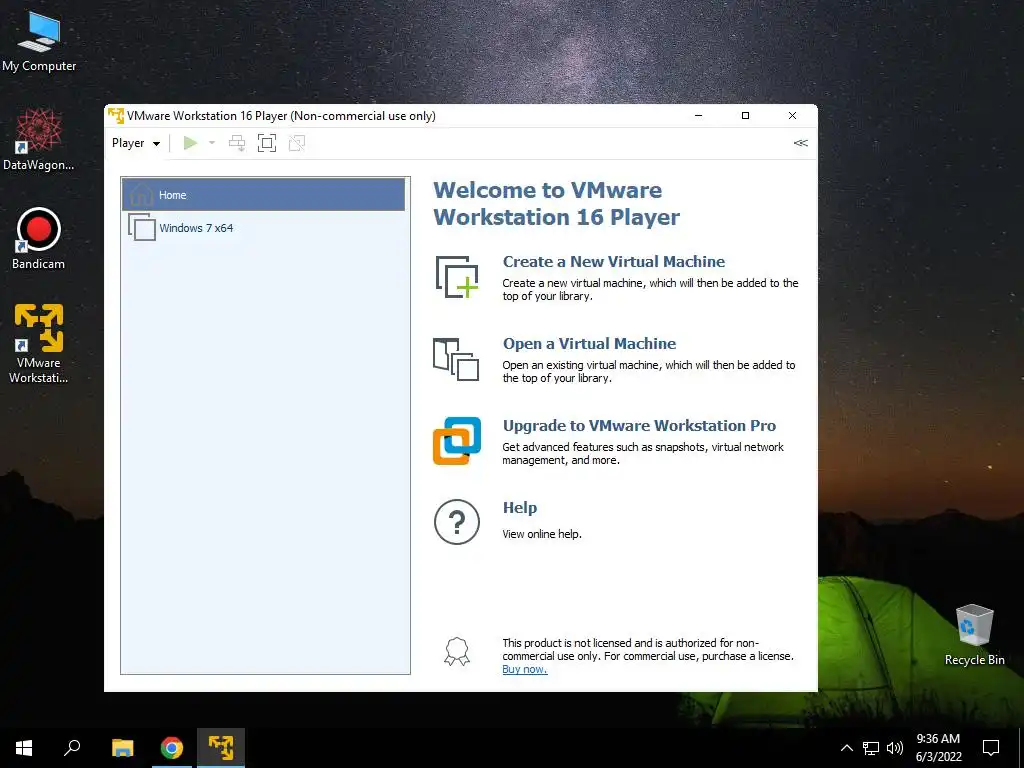
Task: Click the volume speaker tray icon
Action: pyautogui.click(x=895, y=748)
